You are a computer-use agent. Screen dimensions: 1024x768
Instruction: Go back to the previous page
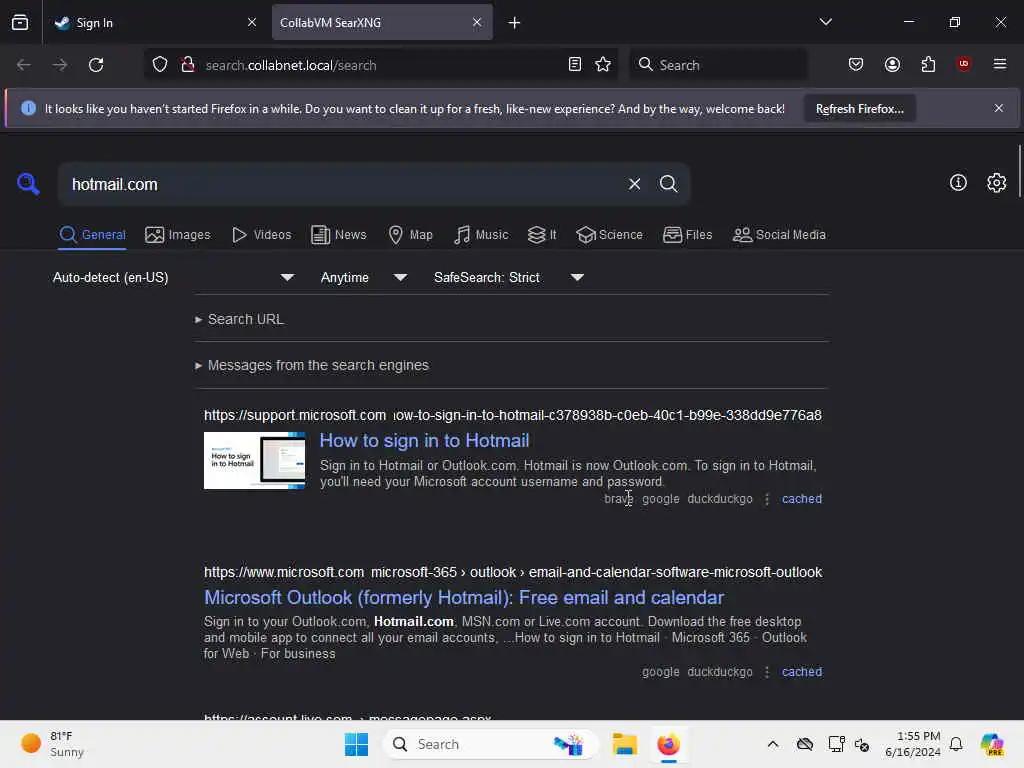(24, 65)
